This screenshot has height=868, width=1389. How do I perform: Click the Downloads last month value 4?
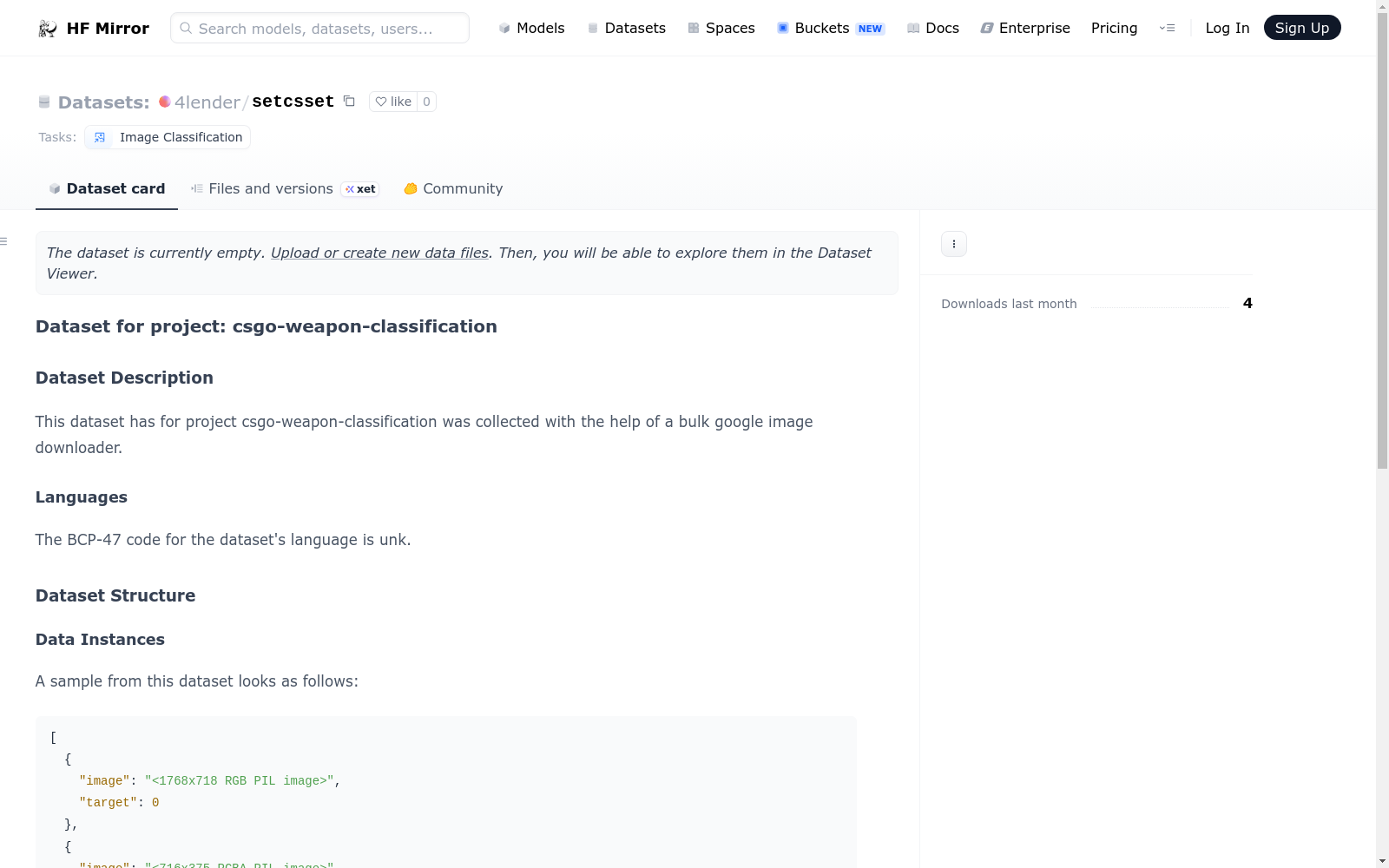point(1247,303)
